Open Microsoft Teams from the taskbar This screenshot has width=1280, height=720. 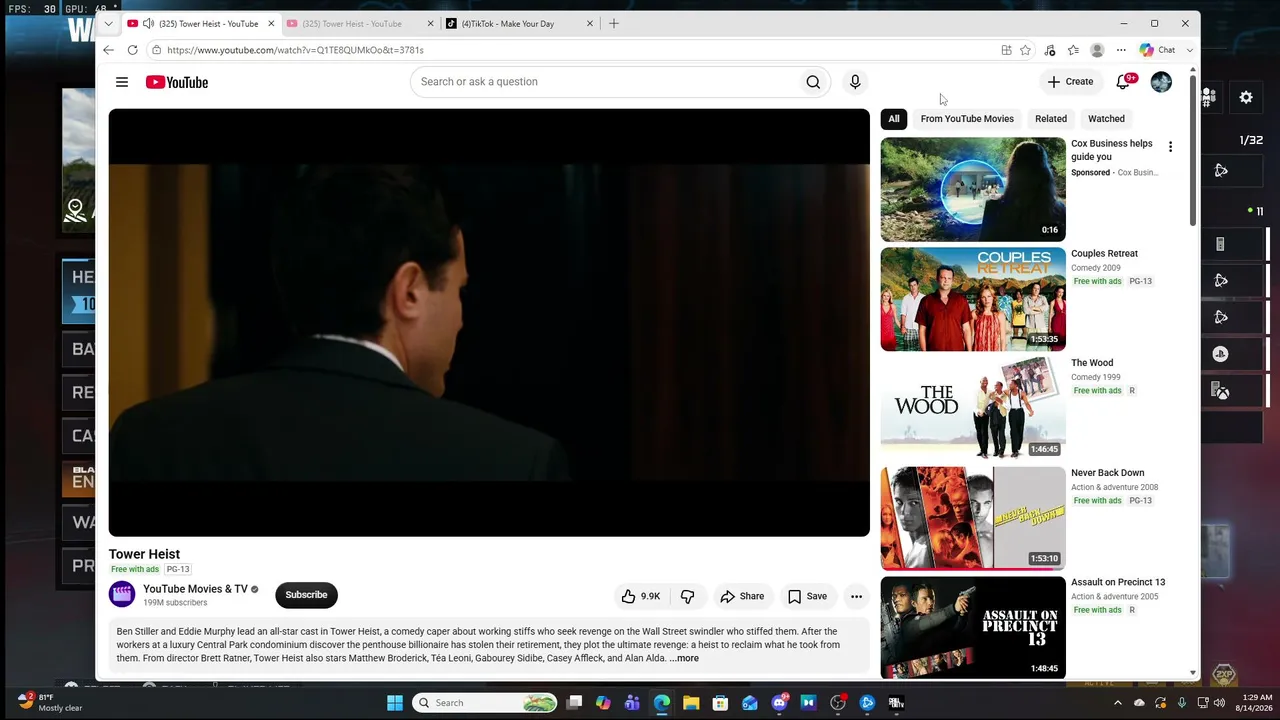[632, 703]
